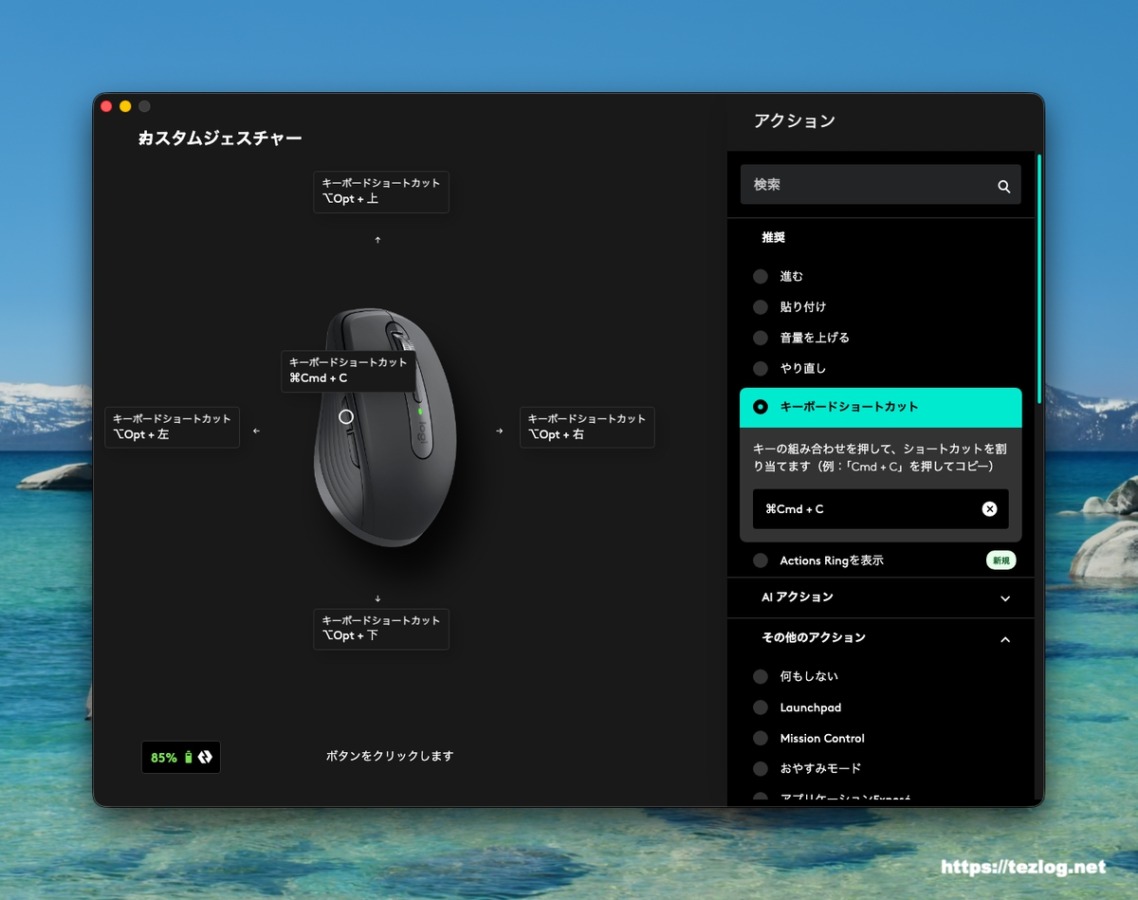Click the 85% battery indicator icon
Viewport: 1138px width, 900px height.
click(188, 757)
